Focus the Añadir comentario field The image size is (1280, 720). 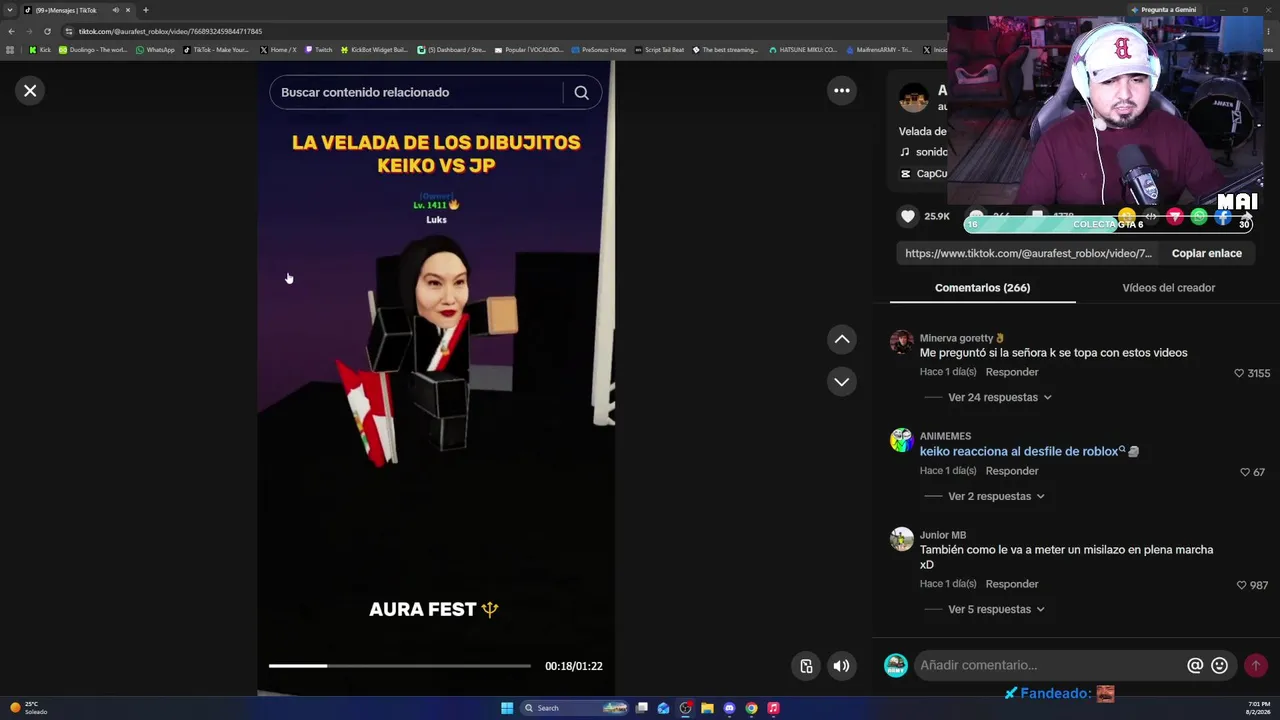pyautogui.click(x=1047, y=665)
